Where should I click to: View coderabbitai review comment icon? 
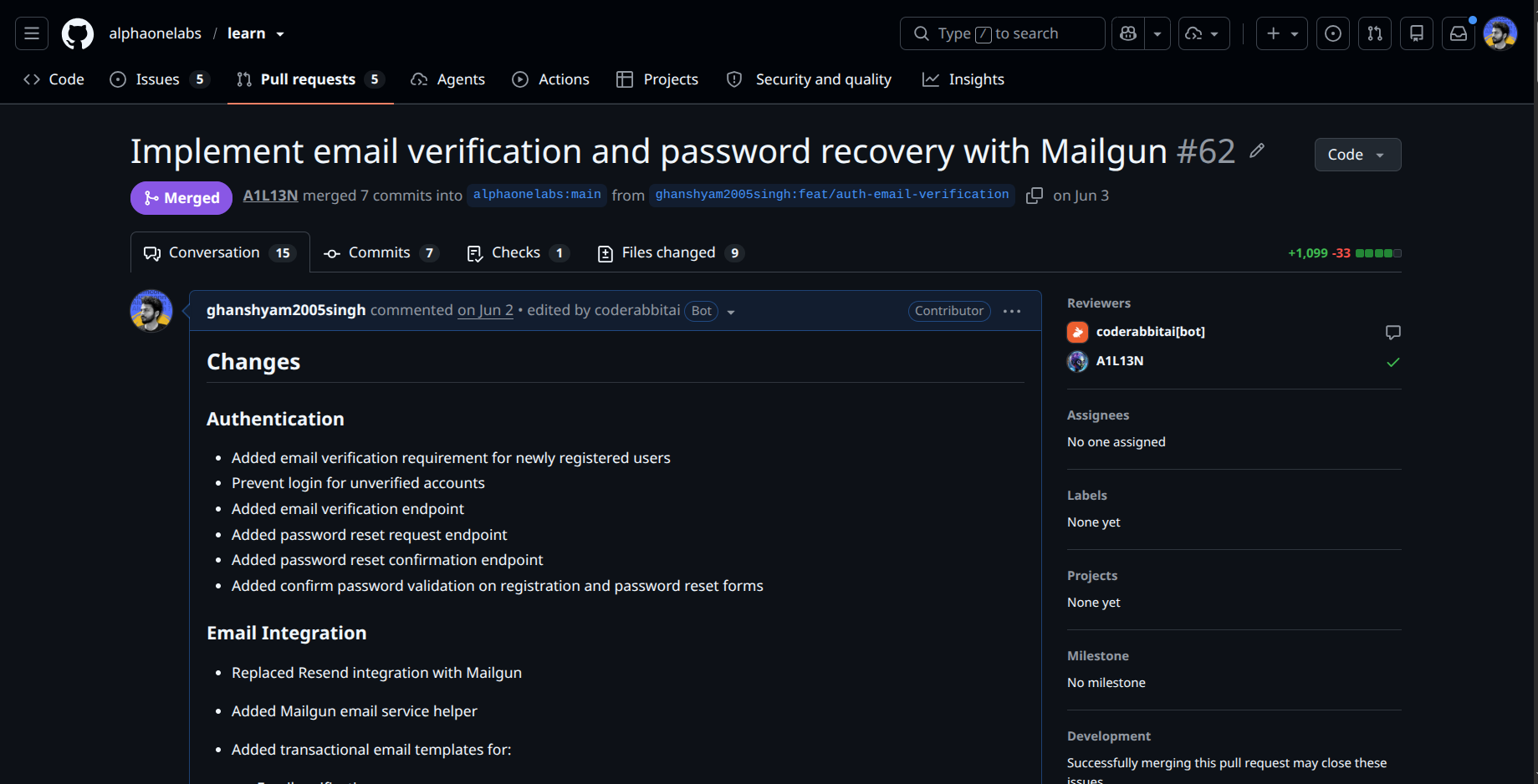point(1393,333)
